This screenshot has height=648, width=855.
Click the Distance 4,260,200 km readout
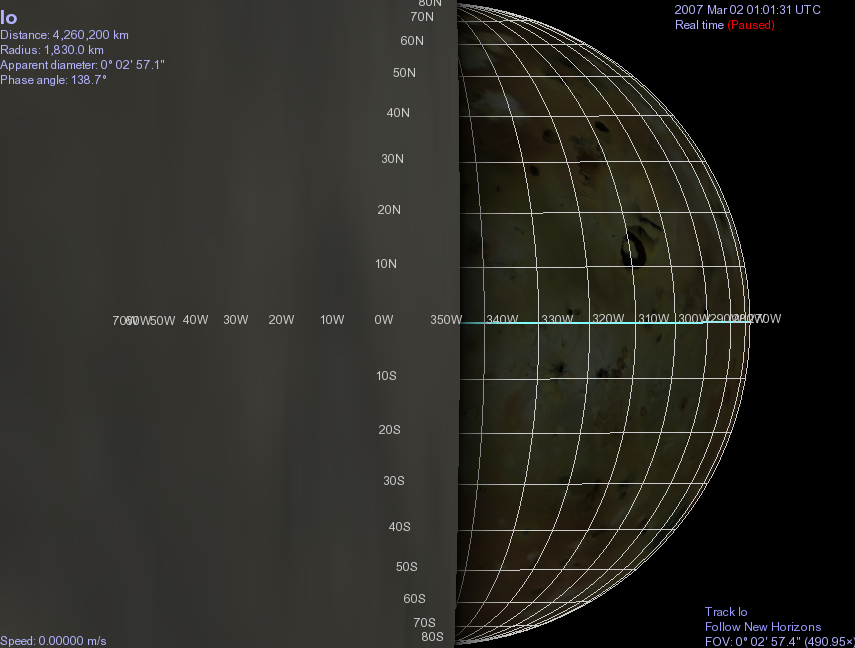pyautogui.click(x=64, y=35)
